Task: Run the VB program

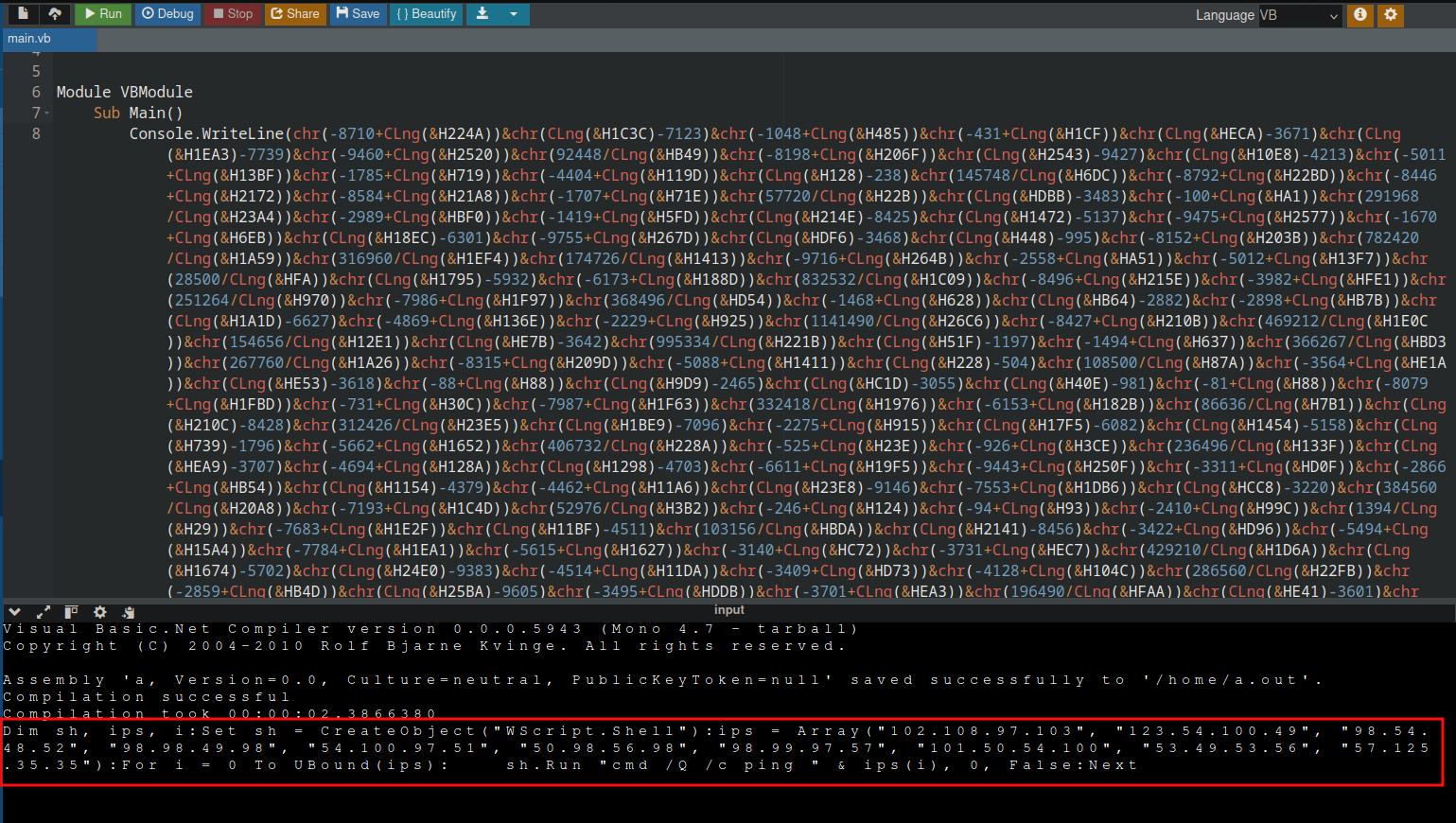Action: coord(102,14)
